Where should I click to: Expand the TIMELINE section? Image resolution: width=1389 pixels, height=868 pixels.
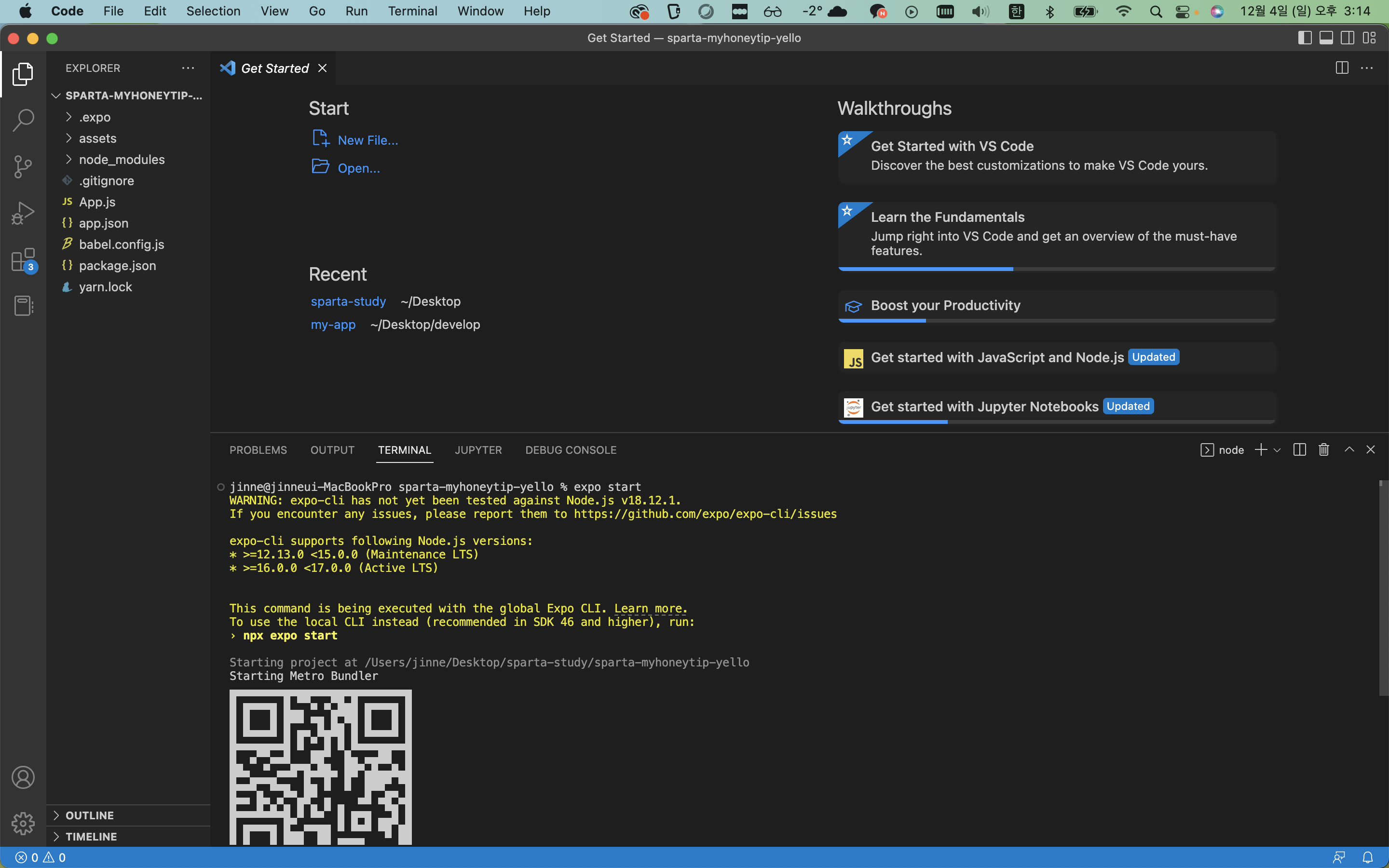tap(128, 837)
